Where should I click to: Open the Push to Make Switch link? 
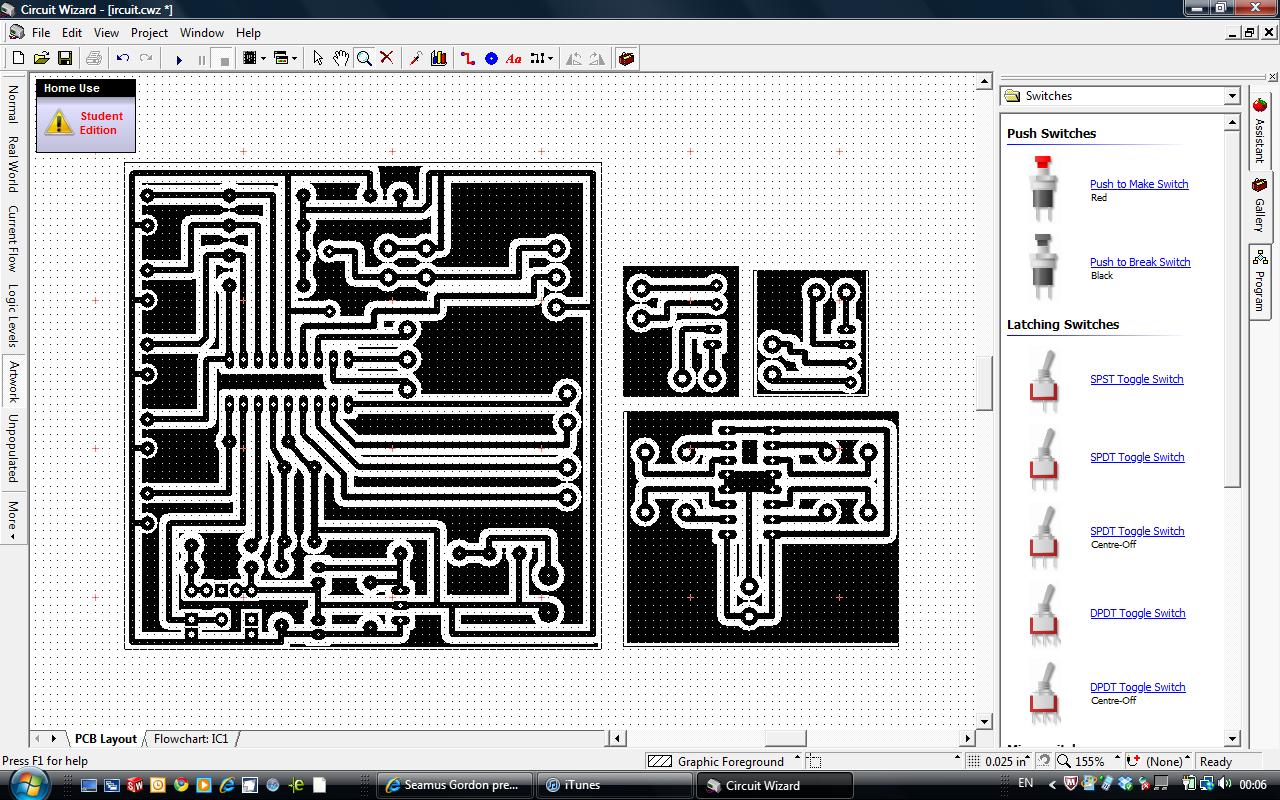[x=1139, y=184]
